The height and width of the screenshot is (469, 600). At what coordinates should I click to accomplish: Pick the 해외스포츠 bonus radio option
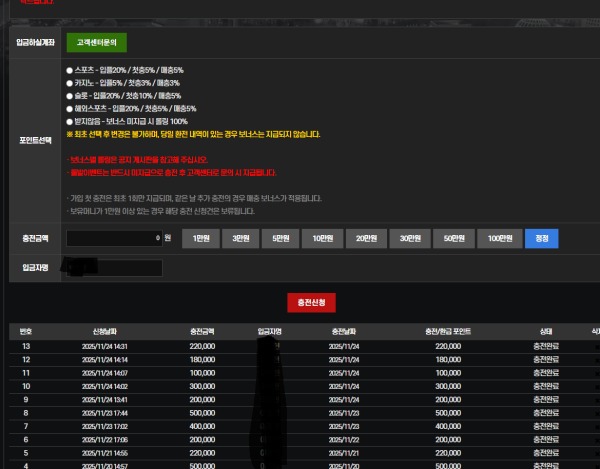69,108
